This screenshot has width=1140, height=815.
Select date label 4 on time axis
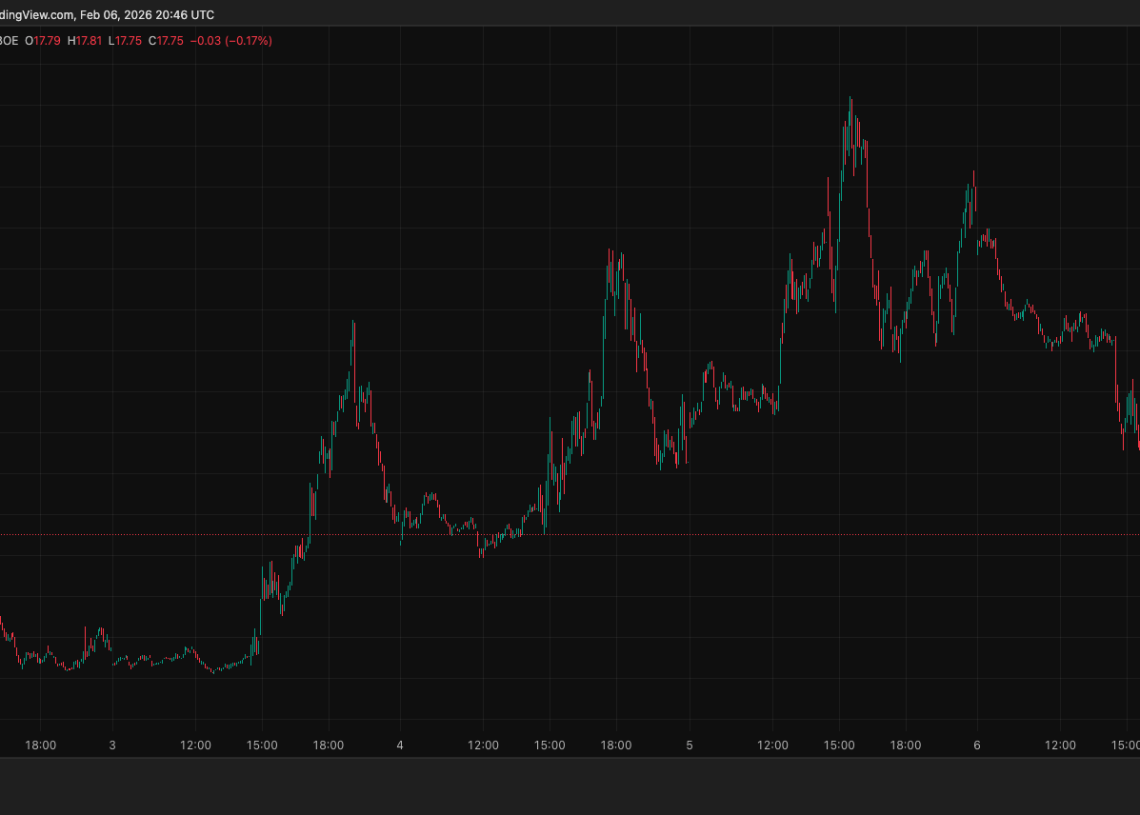(400, 745)
